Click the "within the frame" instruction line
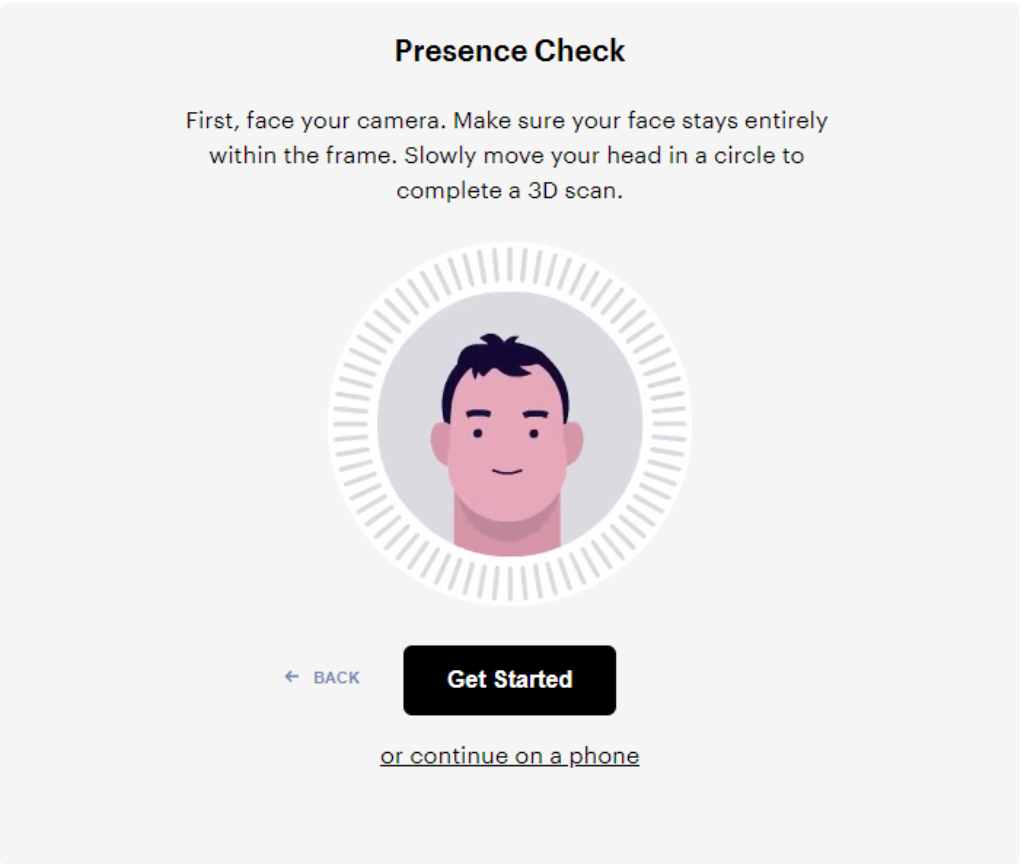This screenshot has width=1024, height=864. tap(506, 156)
